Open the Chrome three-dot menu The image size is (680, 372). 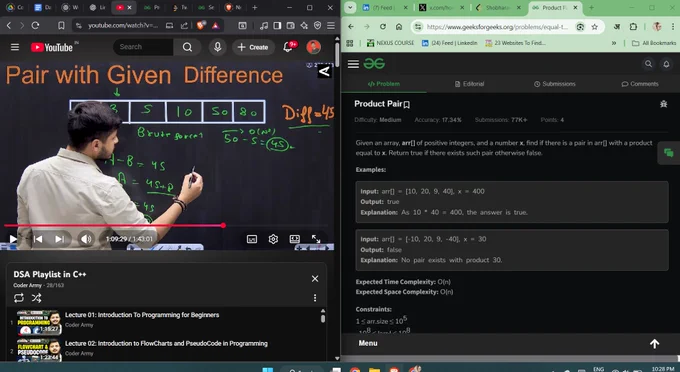pyautogui.click(x=673, y=26)
